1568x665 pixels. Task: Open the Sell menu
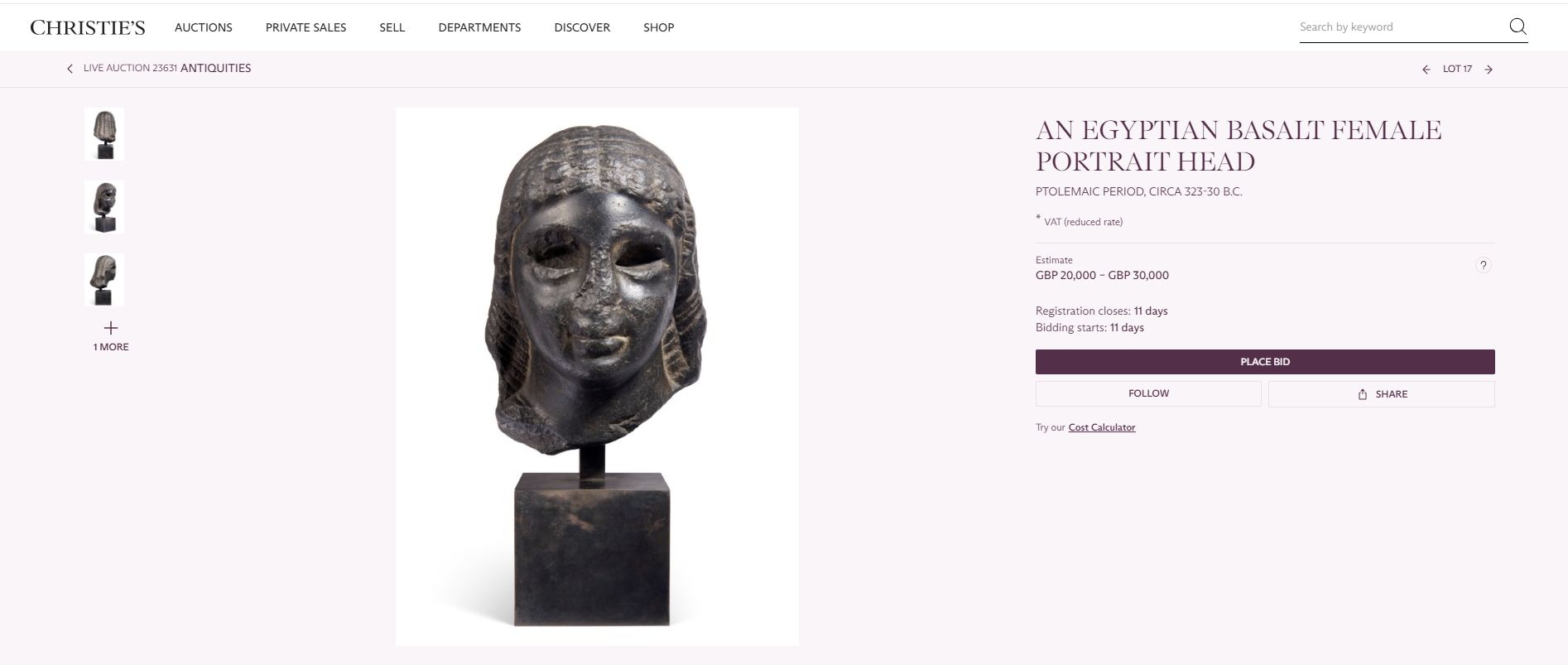pos(392,27)
